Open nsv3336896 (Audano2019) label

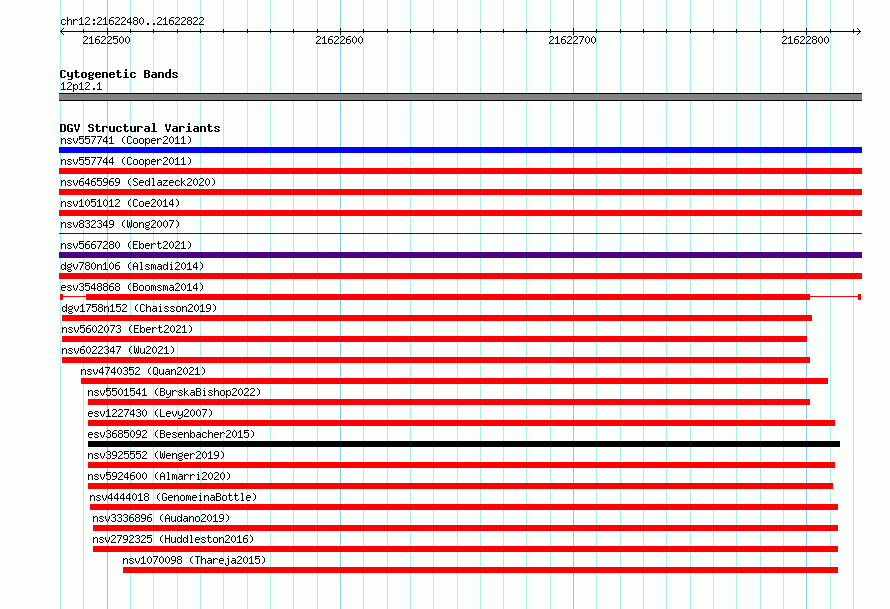point(161,518)
